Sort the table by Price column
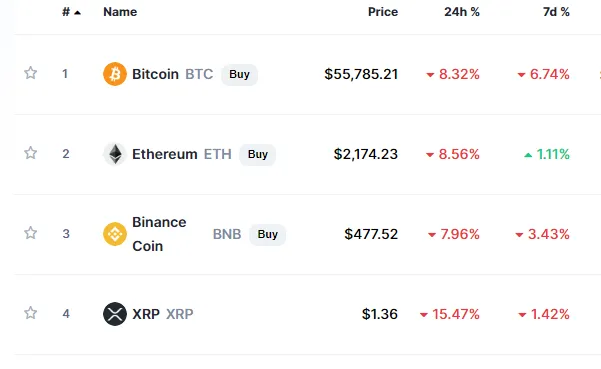Viewport: 601px width, 369px height. 383,12
